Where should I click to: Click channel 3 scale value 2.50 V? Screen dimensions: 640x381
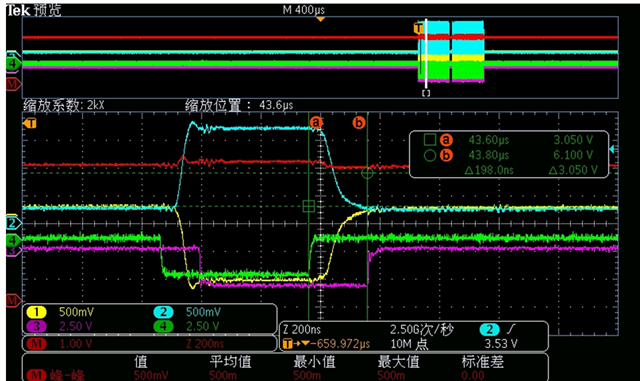click(x=76, y=326)
